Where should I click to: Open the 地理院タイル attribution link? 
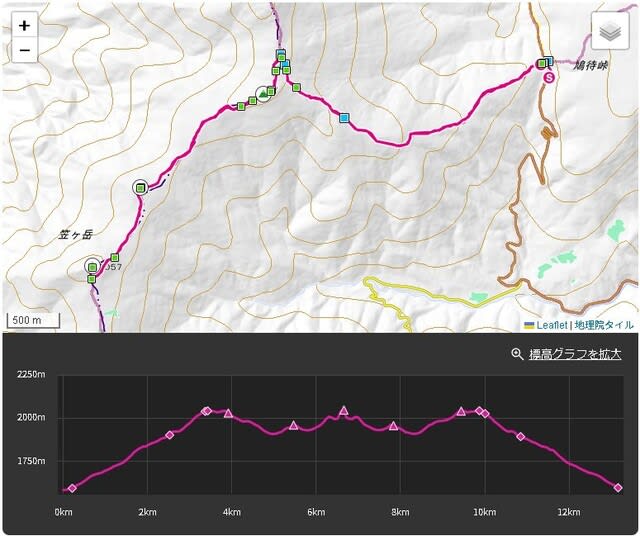(x=603, y=325)
